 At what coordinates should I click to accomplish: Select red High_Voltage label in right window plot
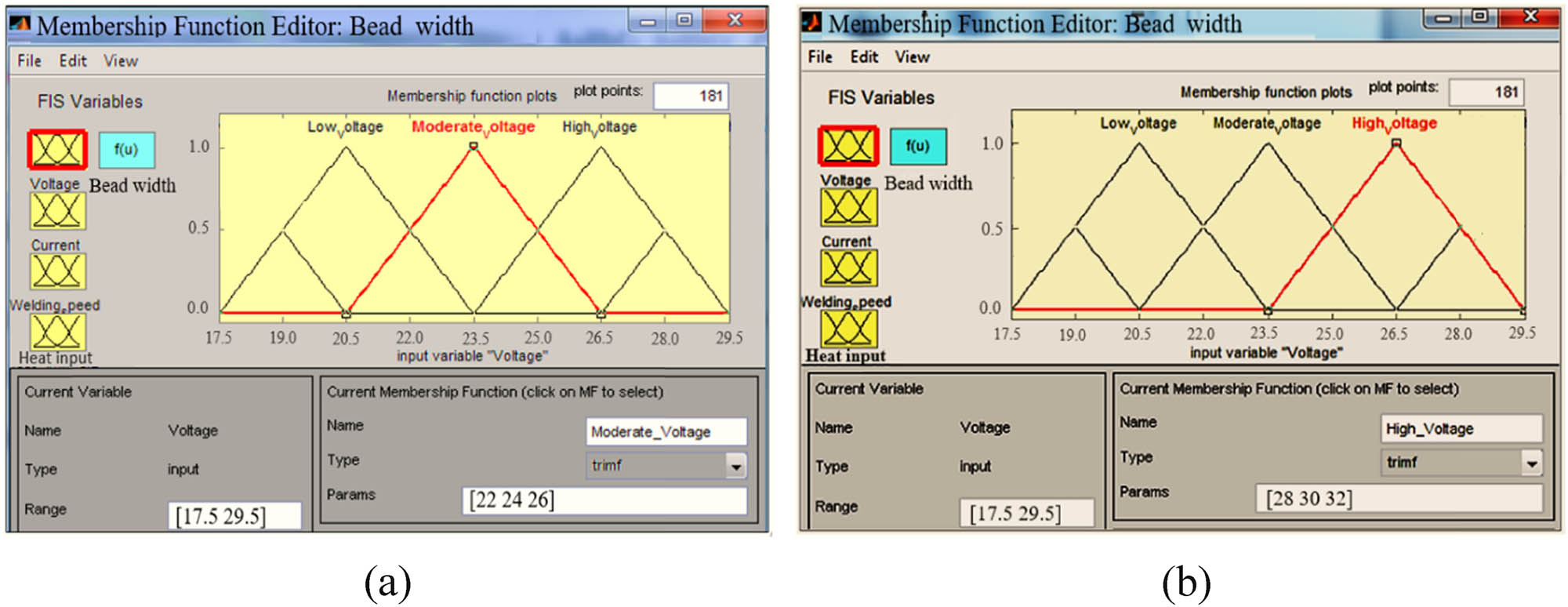pyautogui.click(x=1395, y=123)
